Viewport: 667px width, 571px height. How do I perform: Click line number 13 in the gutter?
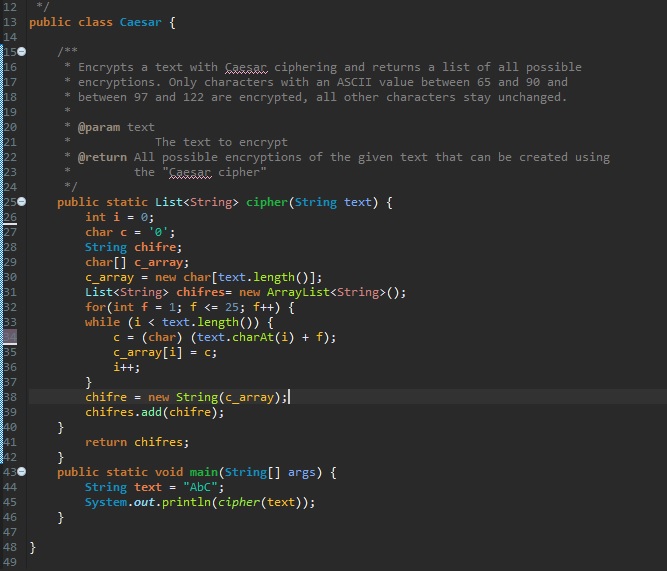pos(10,21)
